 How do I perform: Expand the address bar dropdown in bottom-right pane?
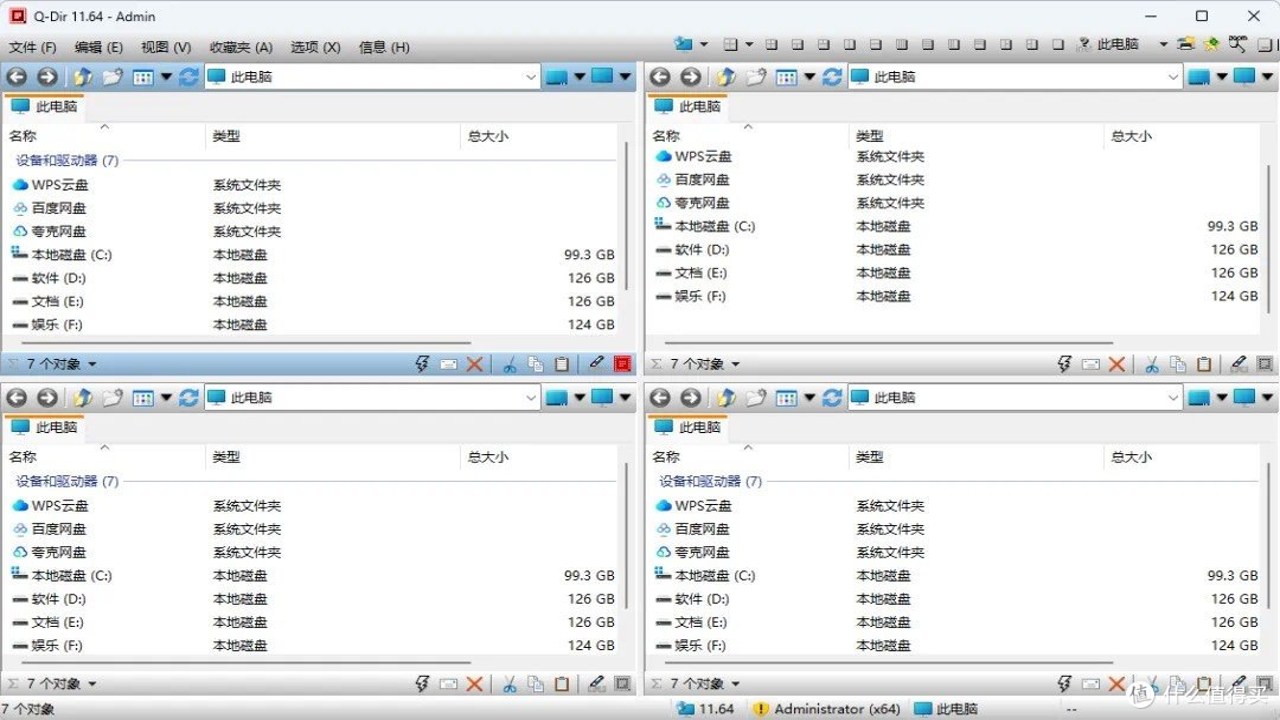click(1174, 398)
